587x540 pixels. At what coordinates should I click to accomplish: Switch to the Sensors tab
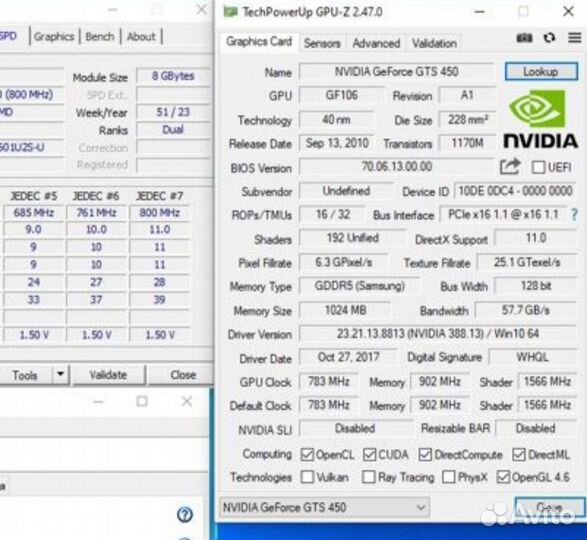(322, 43)
